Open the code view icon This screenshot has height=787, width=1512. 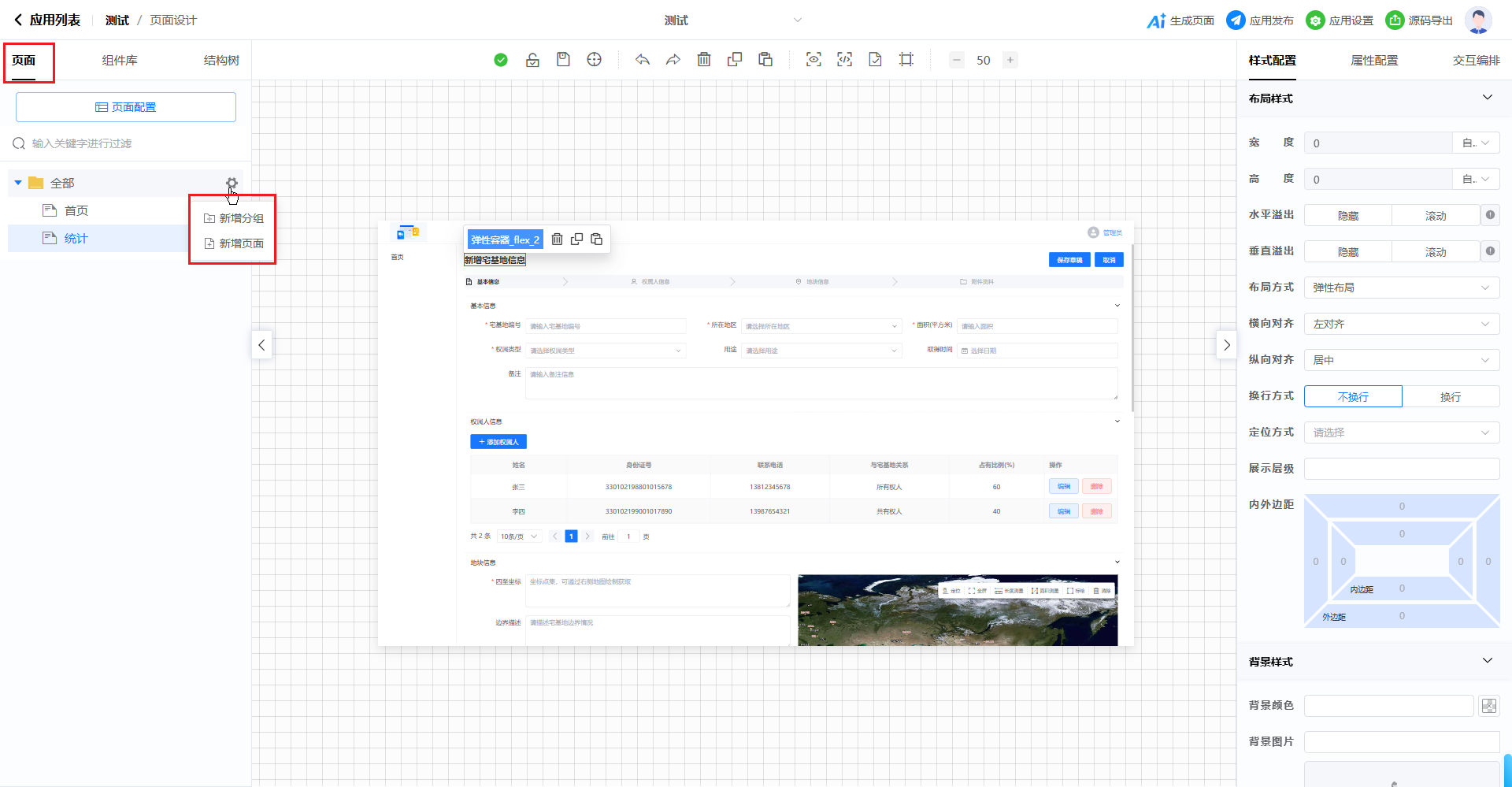point(844,60)
